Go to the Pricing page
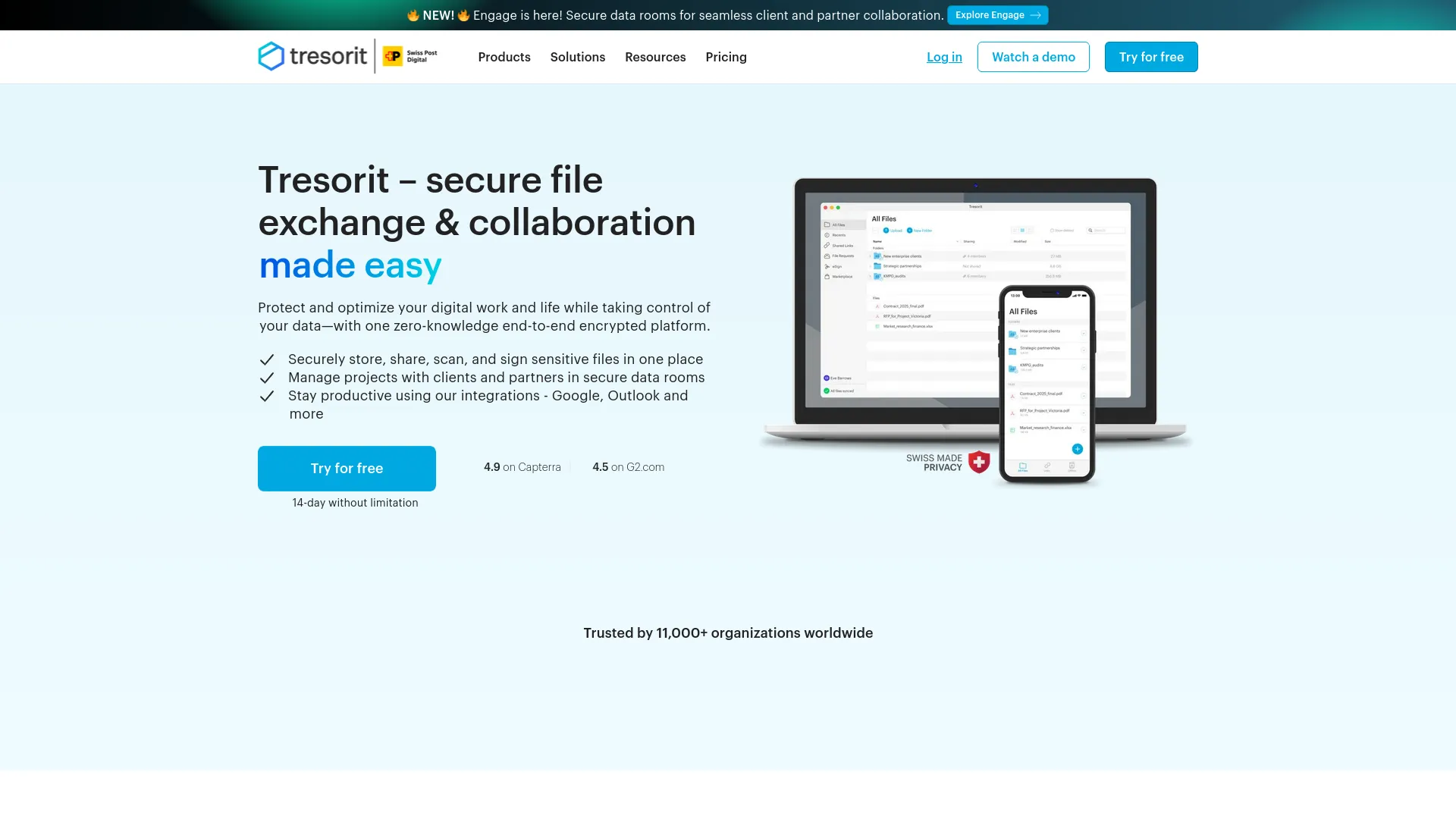This screenshot has height=819, width=1456. point(726,57)
